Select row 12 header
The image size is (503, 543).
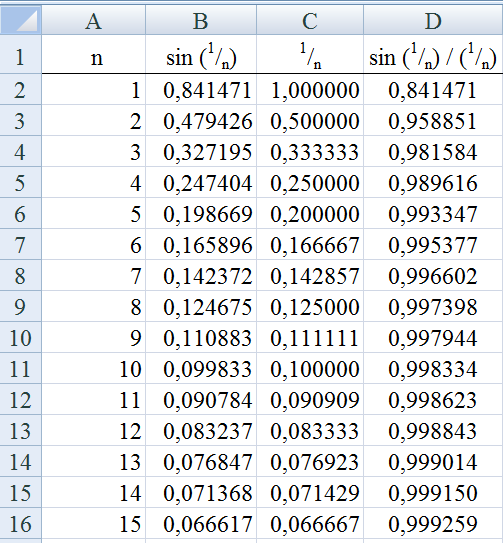21,399
